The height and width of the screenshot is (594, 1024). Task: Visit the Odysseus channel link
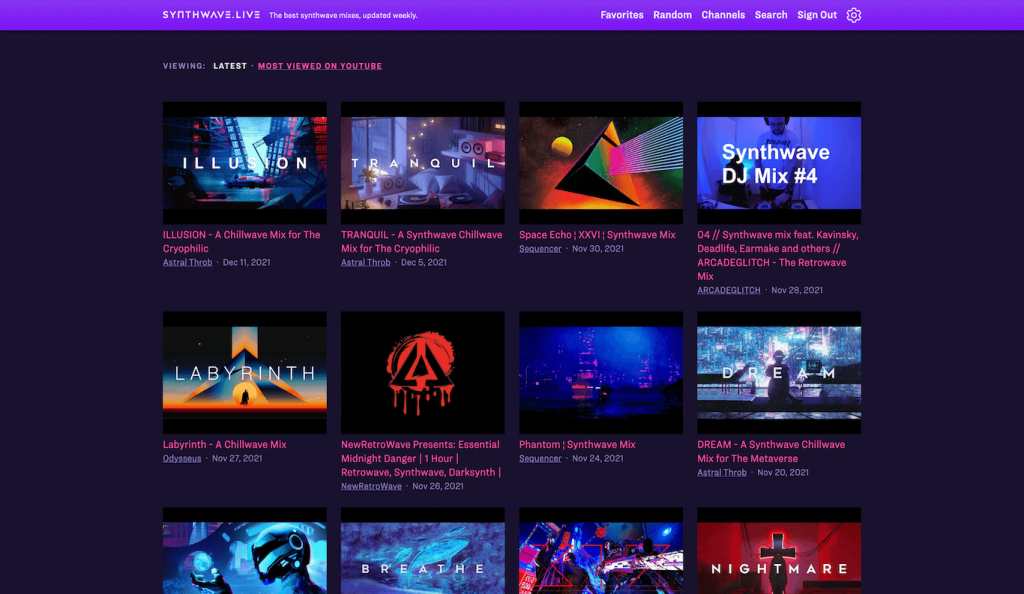(182, 459)
